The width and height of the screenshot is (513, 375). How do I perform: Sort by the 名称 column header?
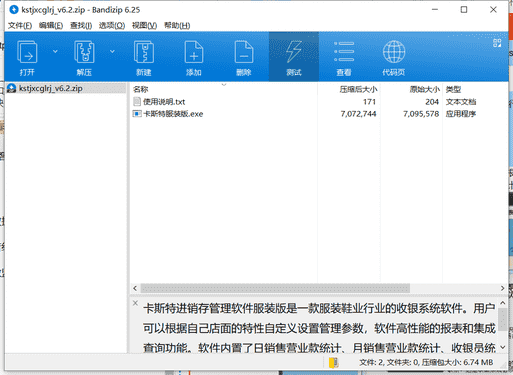point(140,89)
